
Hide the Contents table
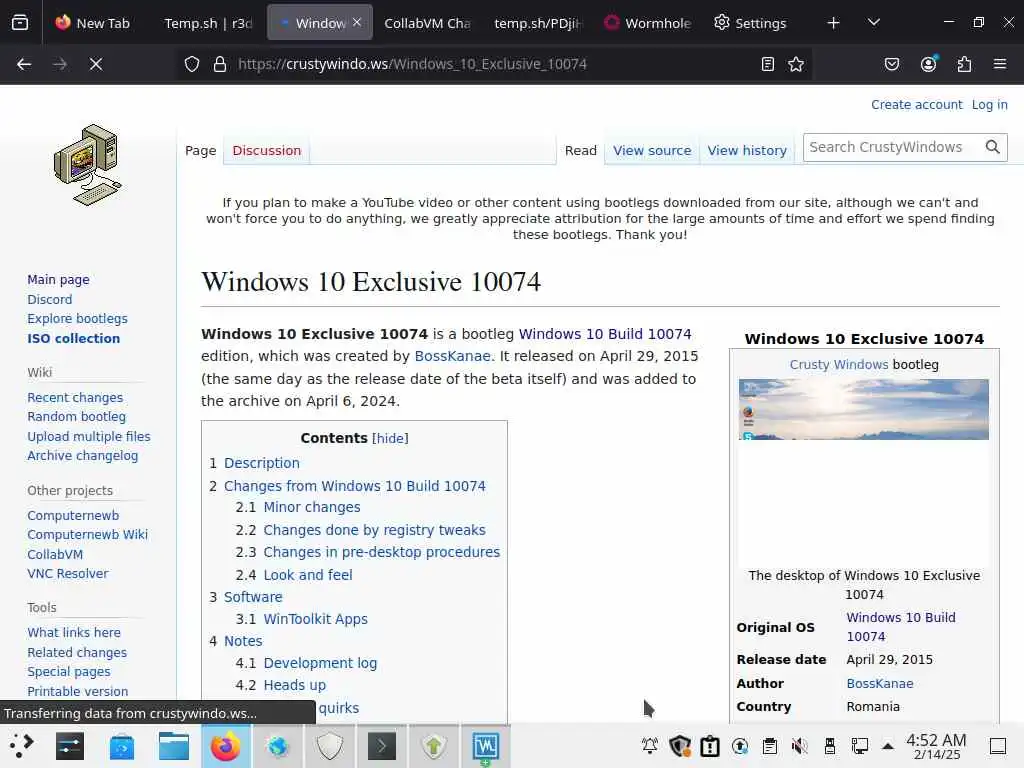click(390, 438)
